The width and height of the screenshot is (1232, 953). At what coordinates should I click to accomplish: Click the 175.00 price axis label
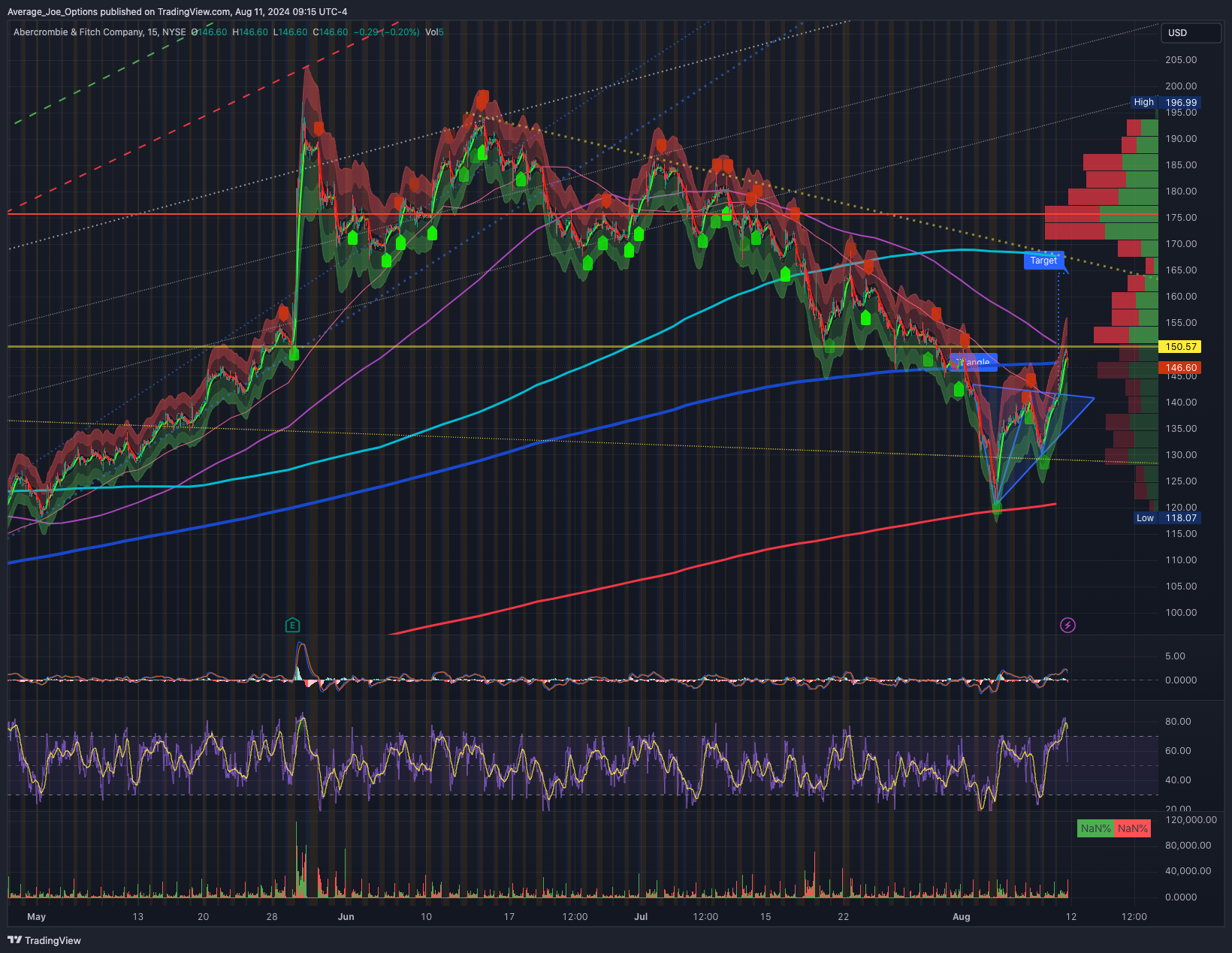click(x=1181, y=218)
